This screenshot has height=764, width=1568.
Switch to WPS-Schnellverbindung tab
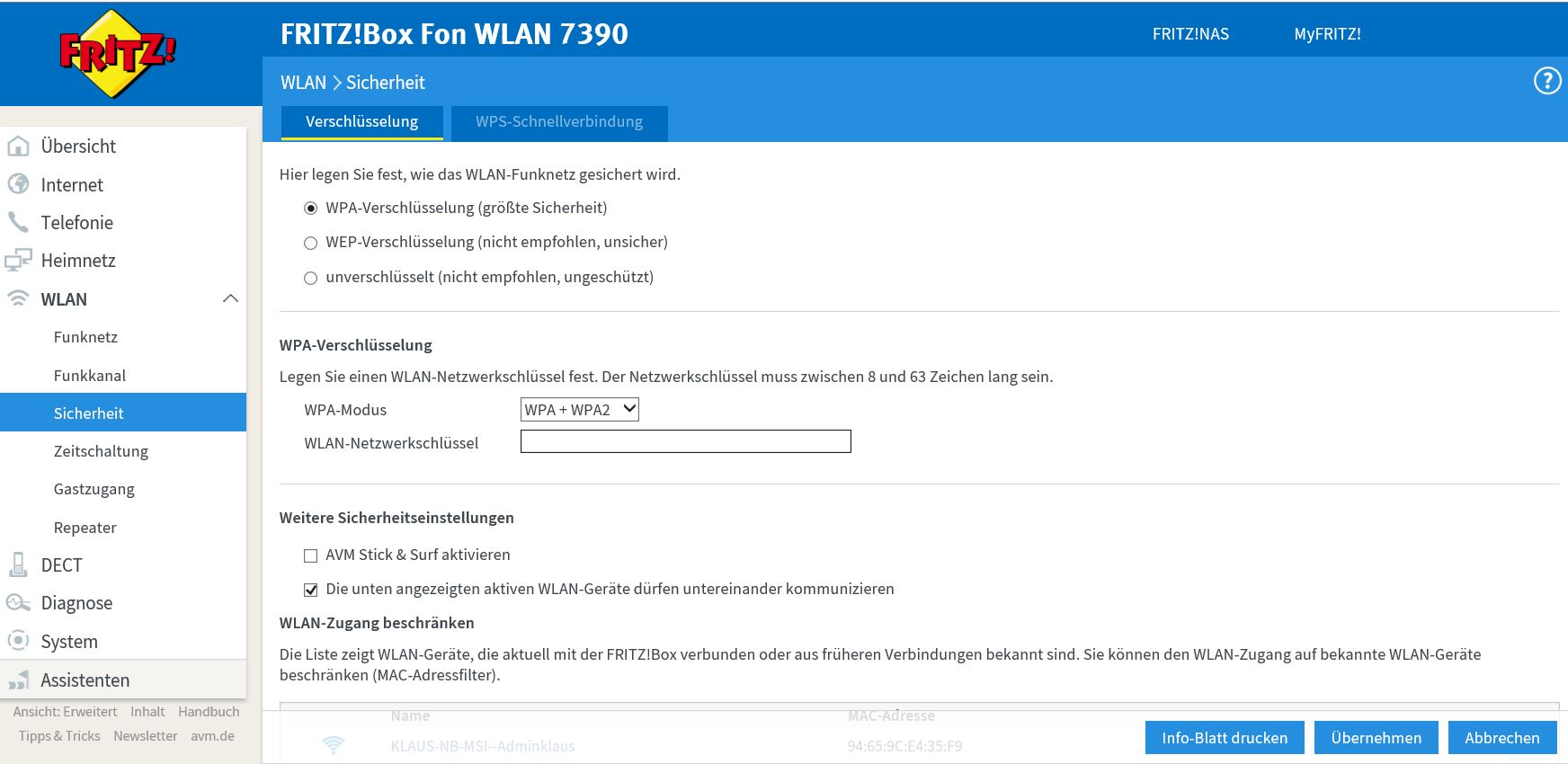click(558, 122)
